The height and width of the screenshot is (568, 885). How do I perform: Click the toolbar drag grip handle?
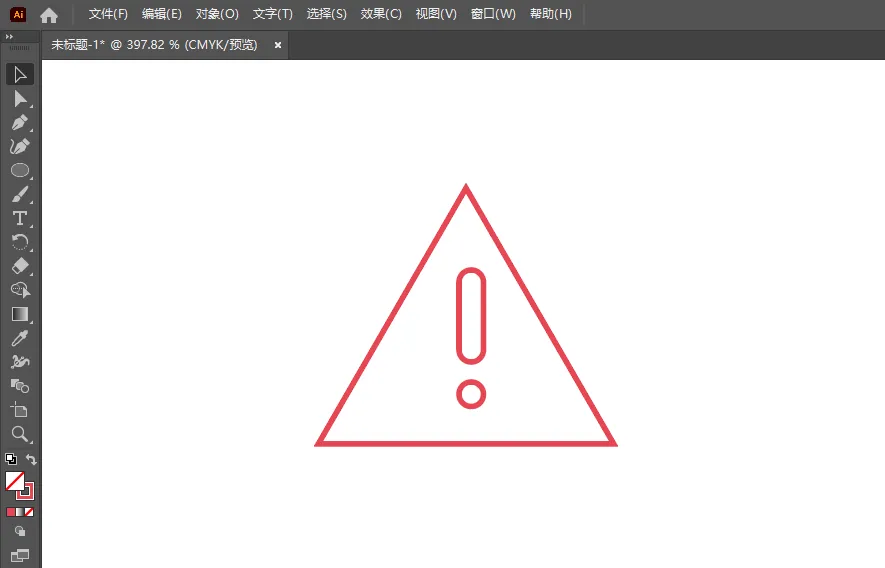point(19,48)
